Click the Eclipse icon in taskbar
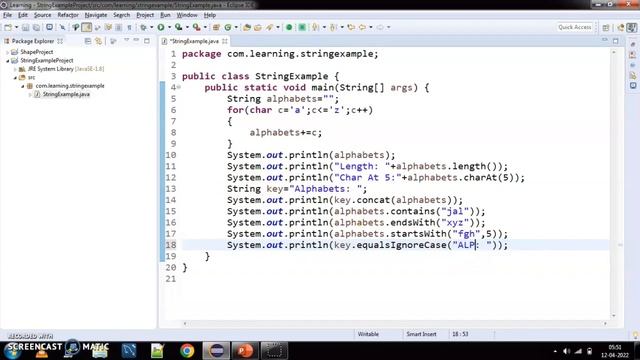 [216, 351]
